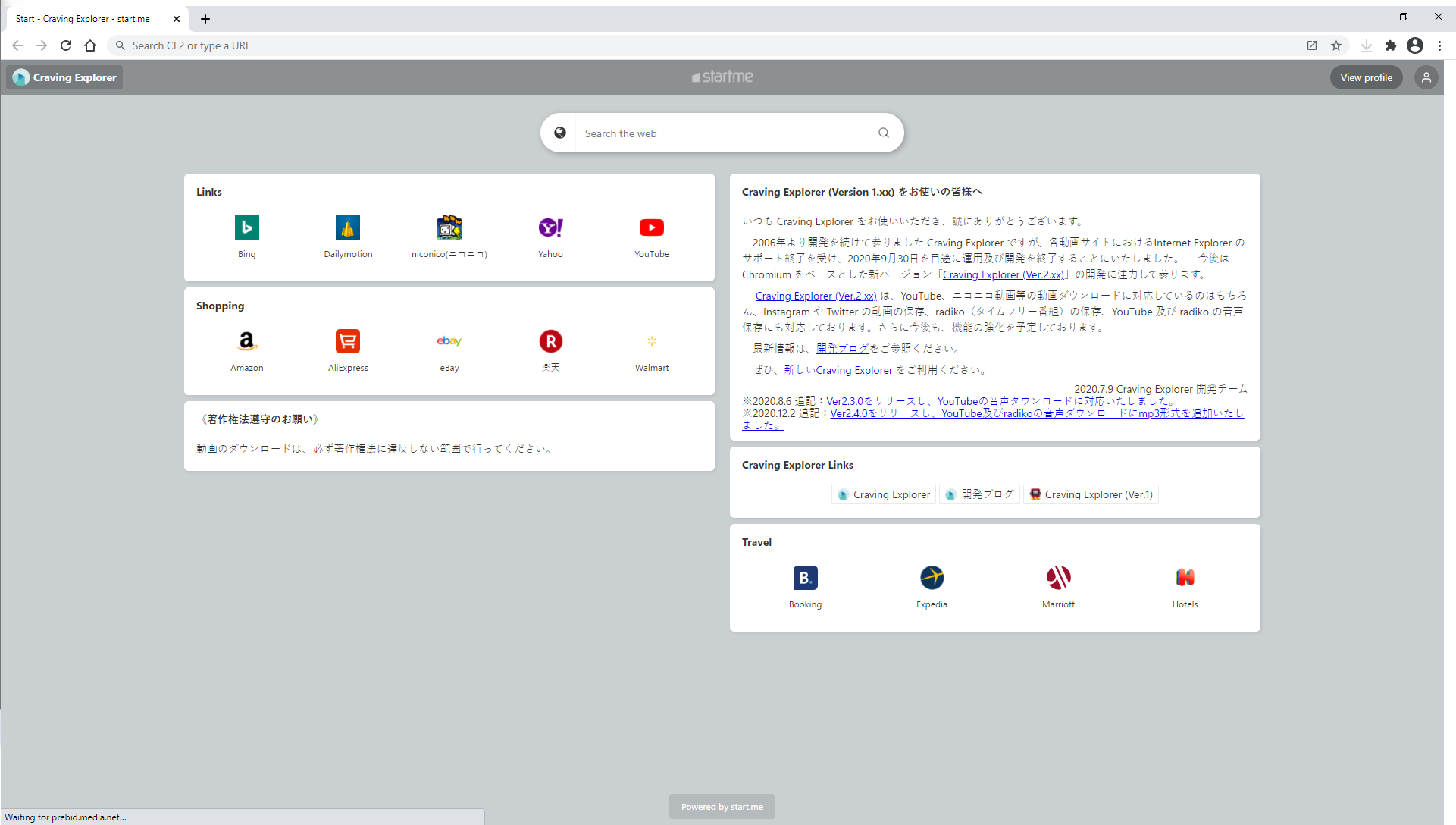This screenshot has height=825, width=1456.
Task: Click the Craving Explorer Links widget title
Action: 798,465
